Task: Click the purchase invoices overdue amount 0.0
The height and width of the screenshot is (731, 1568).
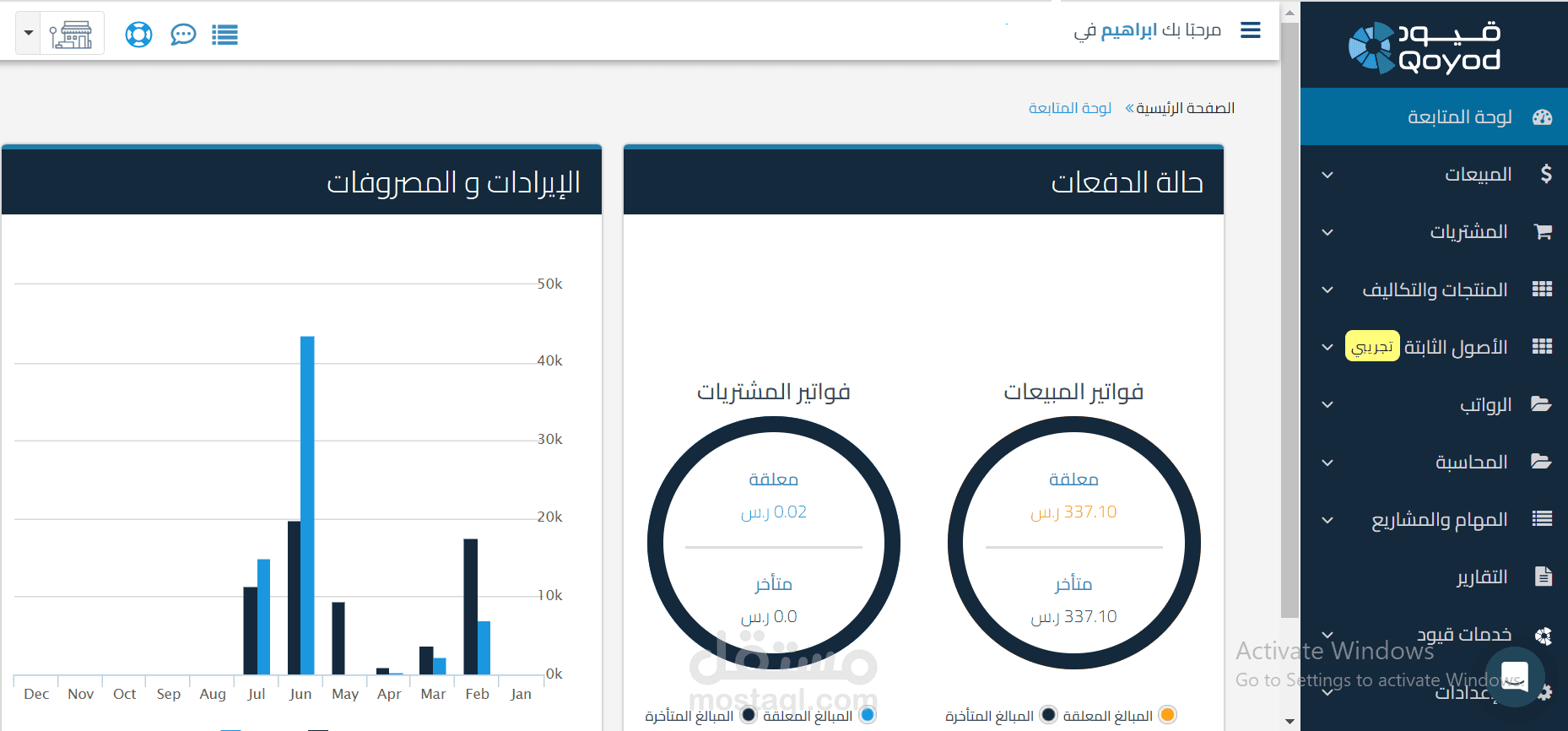Action: (x=769, y=617)
